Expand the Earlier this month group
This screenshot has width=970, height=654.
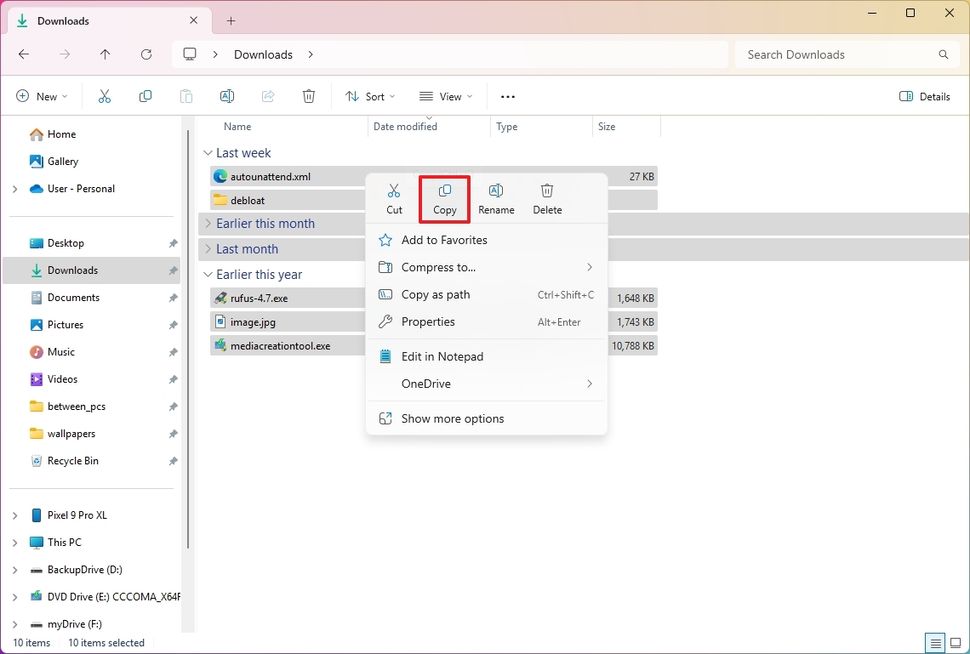pyautogui.click(x=208, y=224)
